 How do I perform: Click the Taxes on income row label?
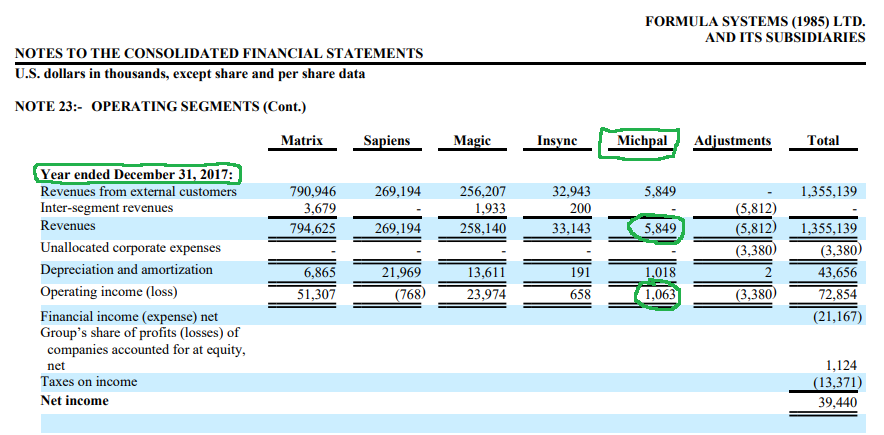89,381
